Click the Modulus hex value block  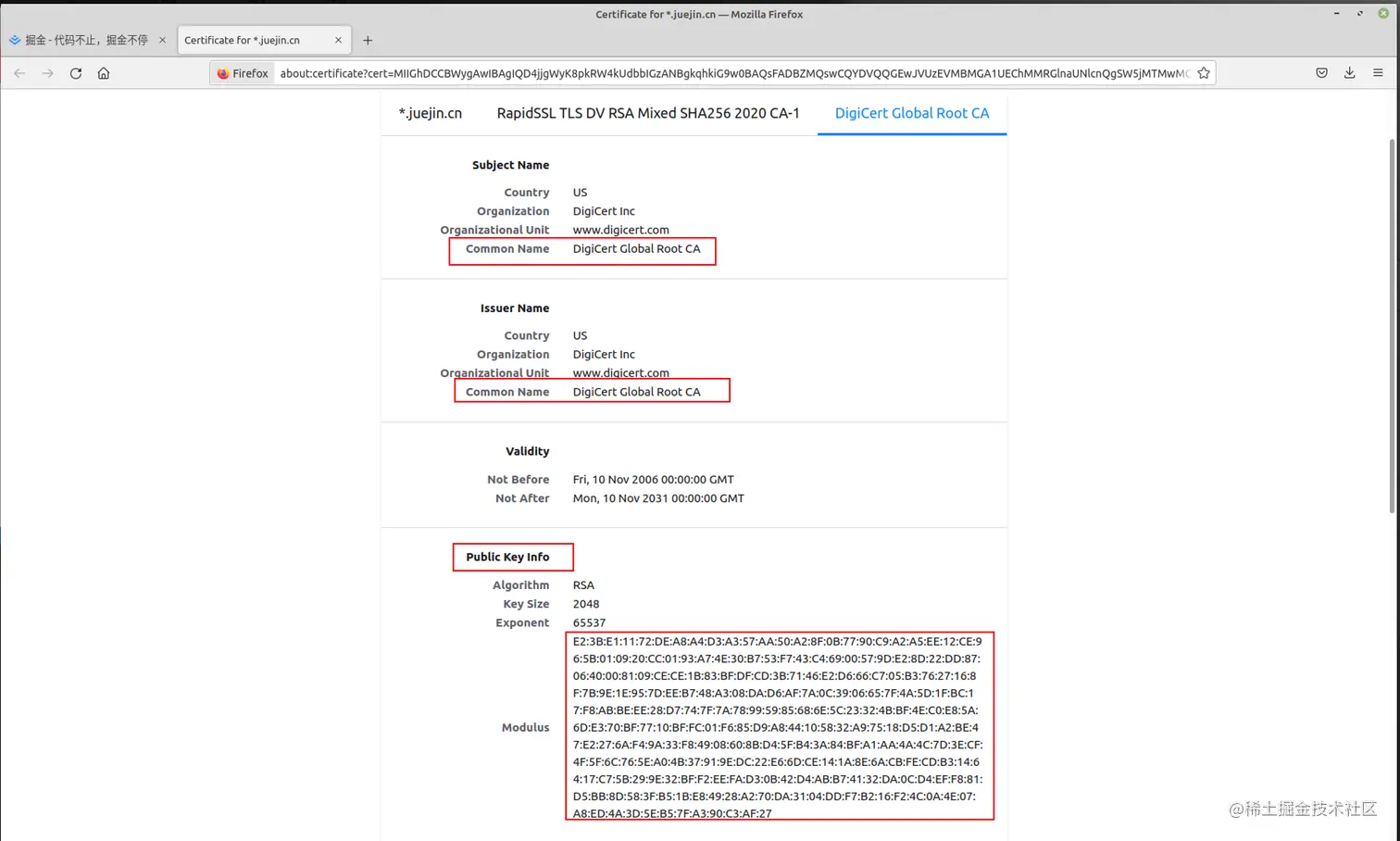pos(778,727)
